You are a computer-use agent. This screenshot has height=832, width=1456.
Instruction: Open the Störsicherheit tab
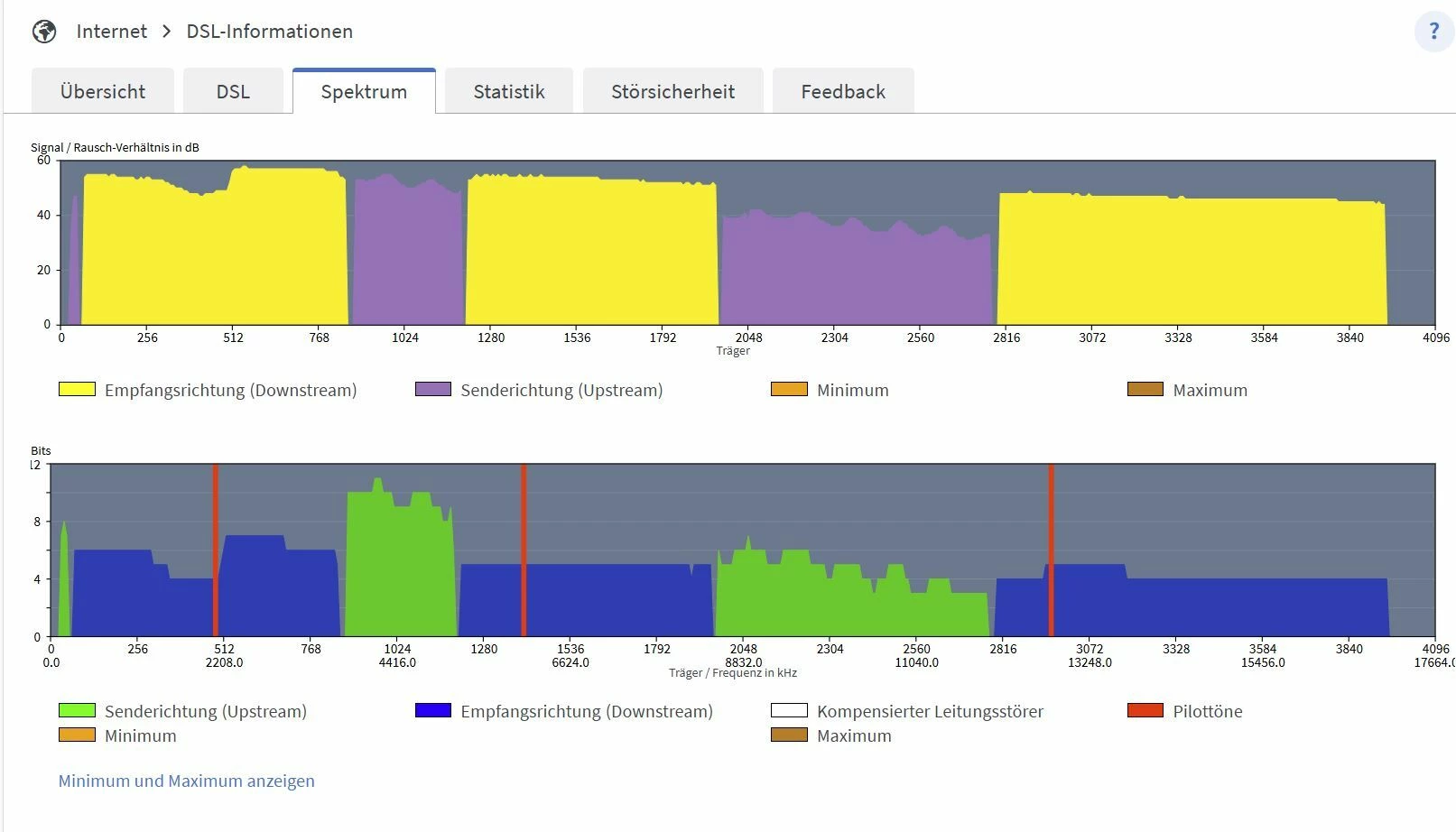673,91
